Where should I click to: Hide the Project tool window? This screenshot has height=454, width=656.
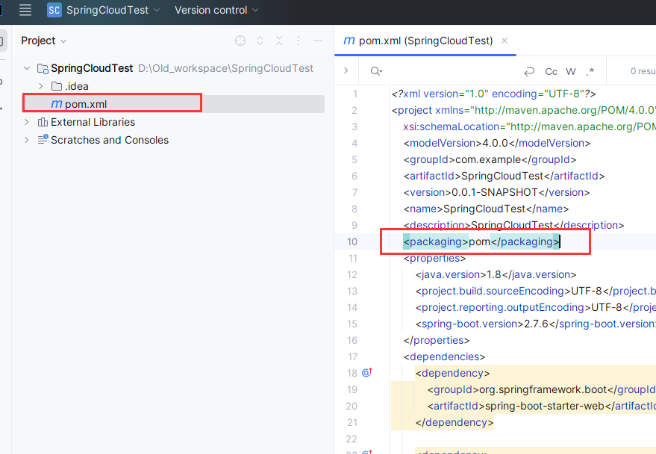point(318,41)
